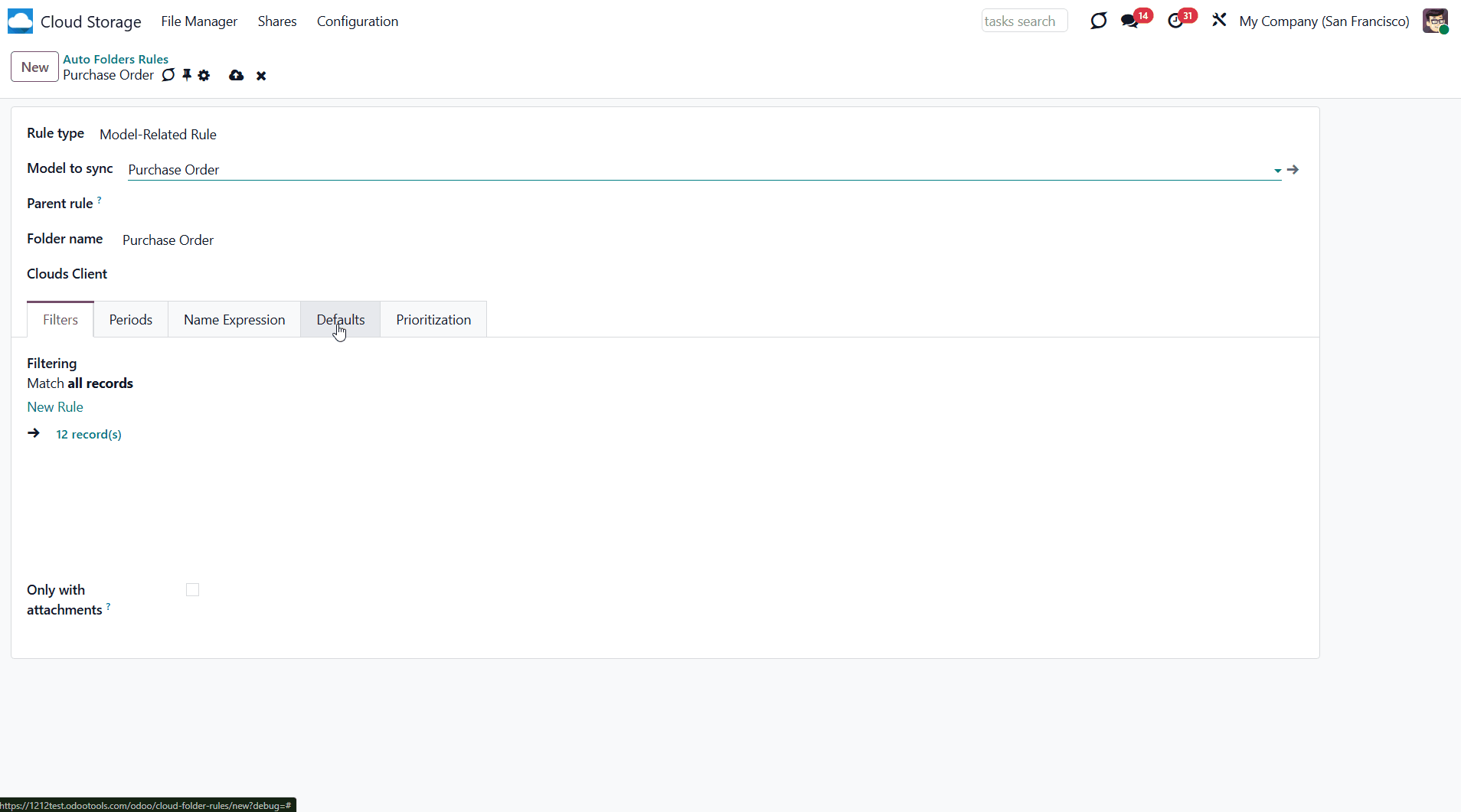Enable the Only with attachments checkbox
1461x812 pixels.
192,590
